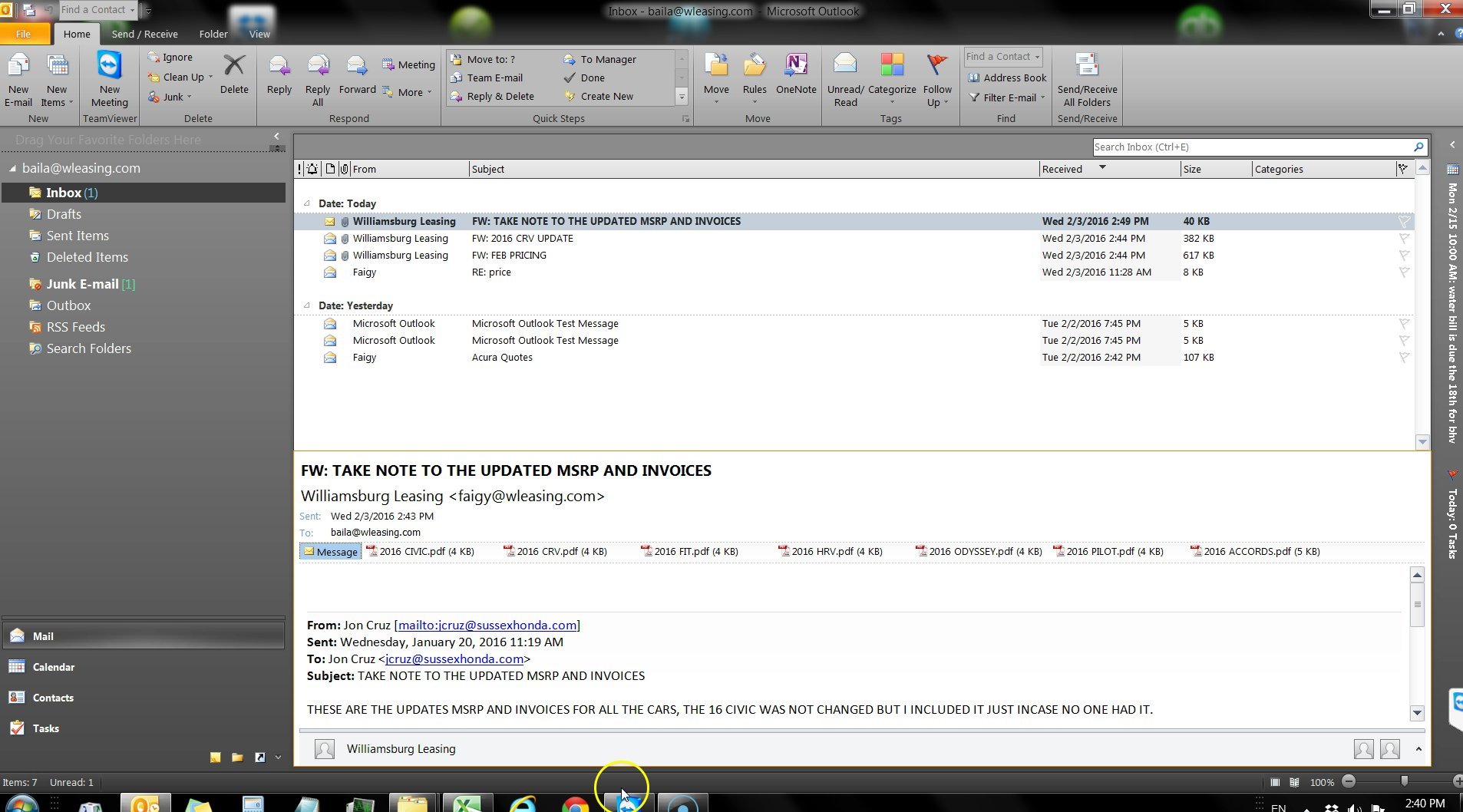Expand the Junk dropdown
Viewport: 1463px width, 812px height.
(x=189, y=97)
